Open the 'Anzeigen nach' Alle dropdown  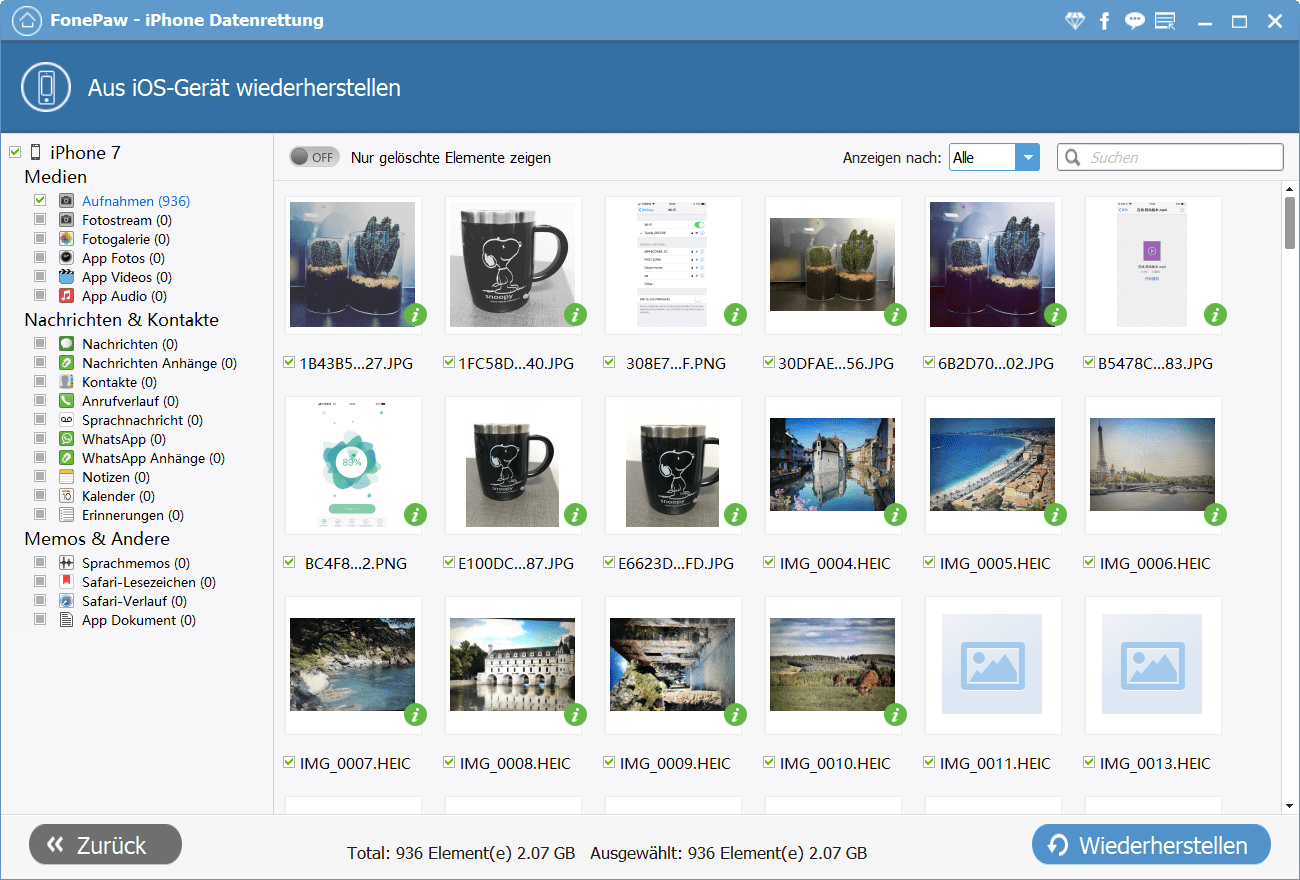(994, 157)
